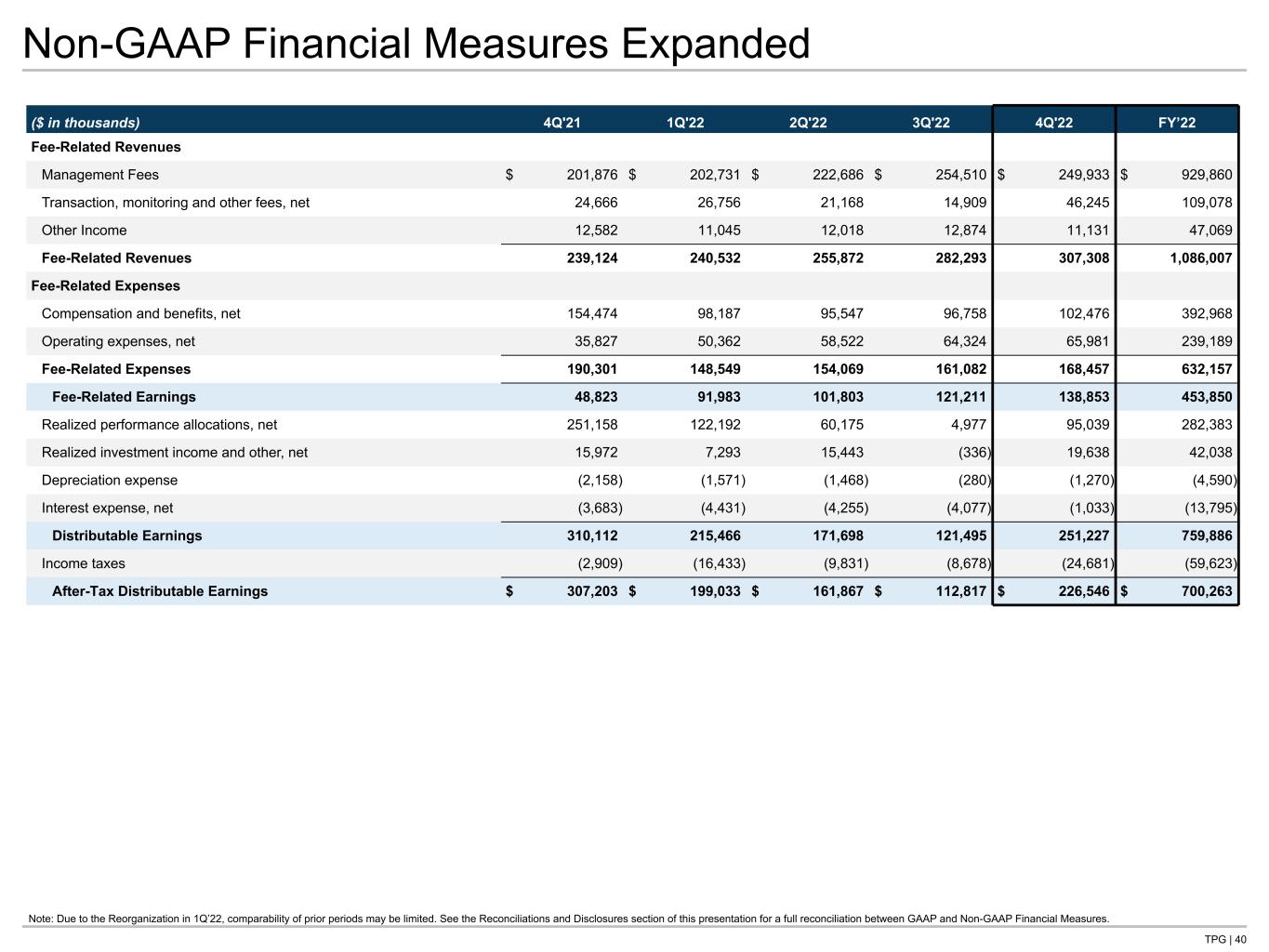Viewport: 1269px width, 952px height.
Task: Select the Interest expense, net row label
Action: click(x=107, y=509)
